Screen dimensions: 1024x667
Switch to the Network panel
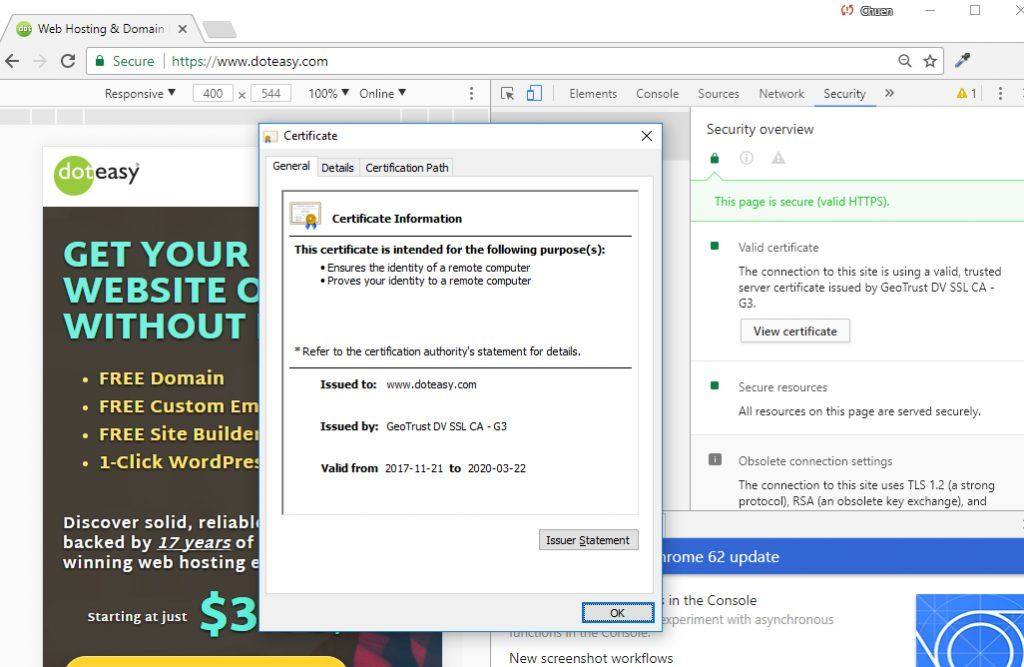tap(781, 93)
